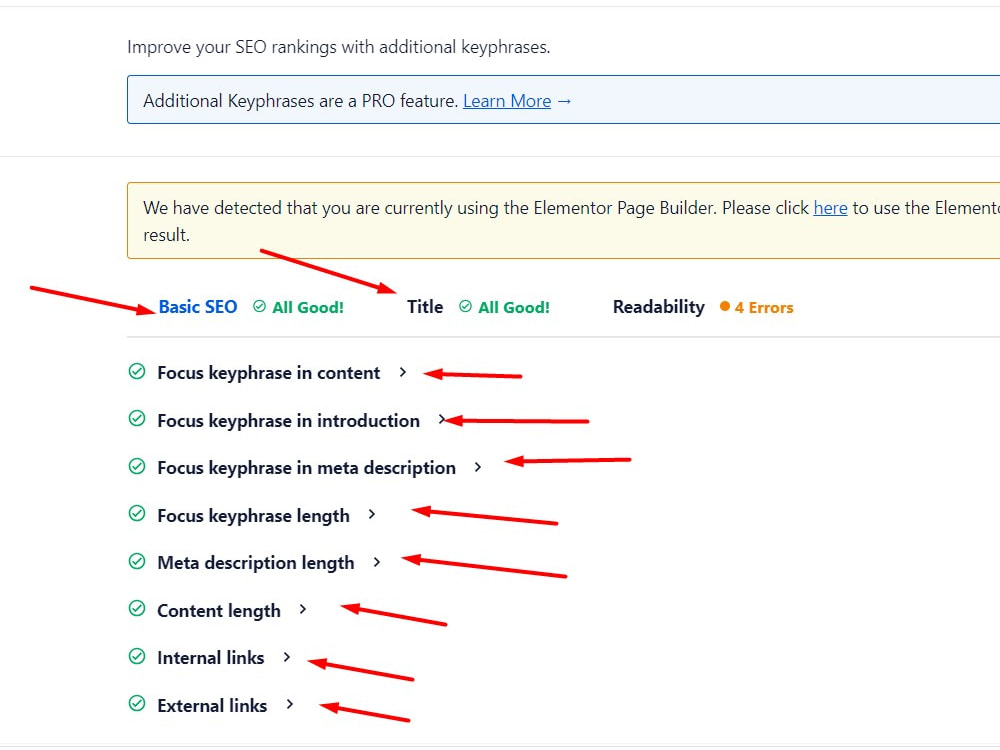
Task: Click check icon beside External links
Action: 137,703
